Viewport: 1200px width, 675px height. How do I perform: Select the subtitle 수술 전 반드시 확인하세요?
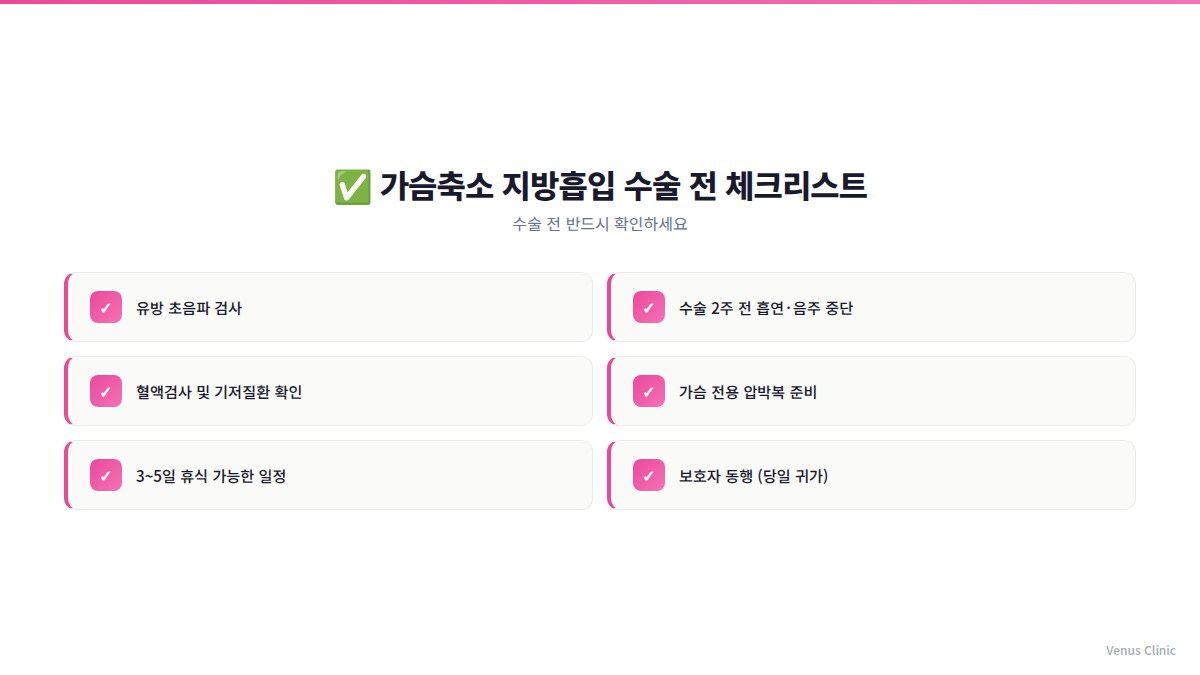(600, 224)
